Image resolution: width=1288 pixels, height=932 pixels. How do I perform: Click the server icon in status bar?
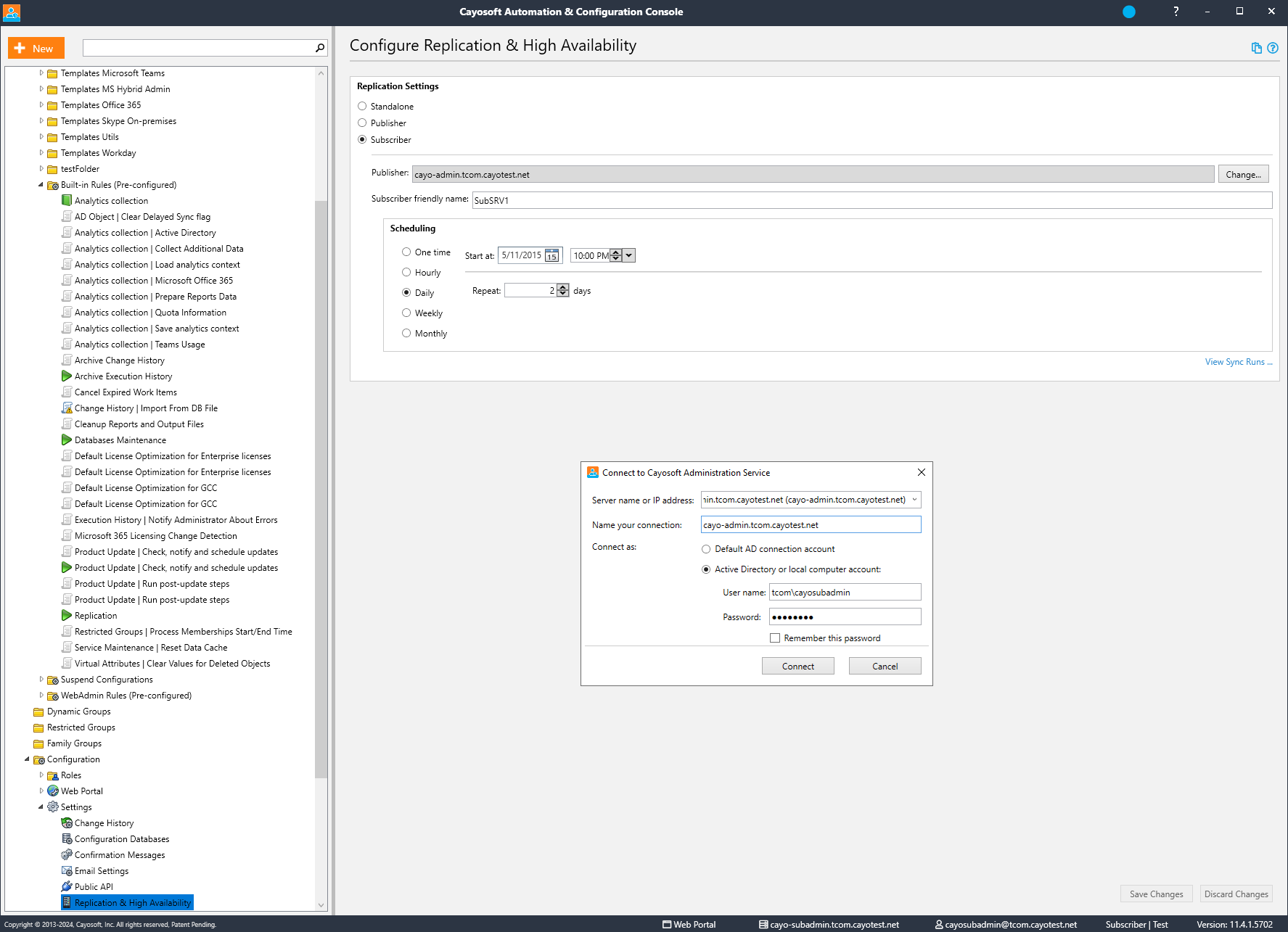tap(763, 925)
